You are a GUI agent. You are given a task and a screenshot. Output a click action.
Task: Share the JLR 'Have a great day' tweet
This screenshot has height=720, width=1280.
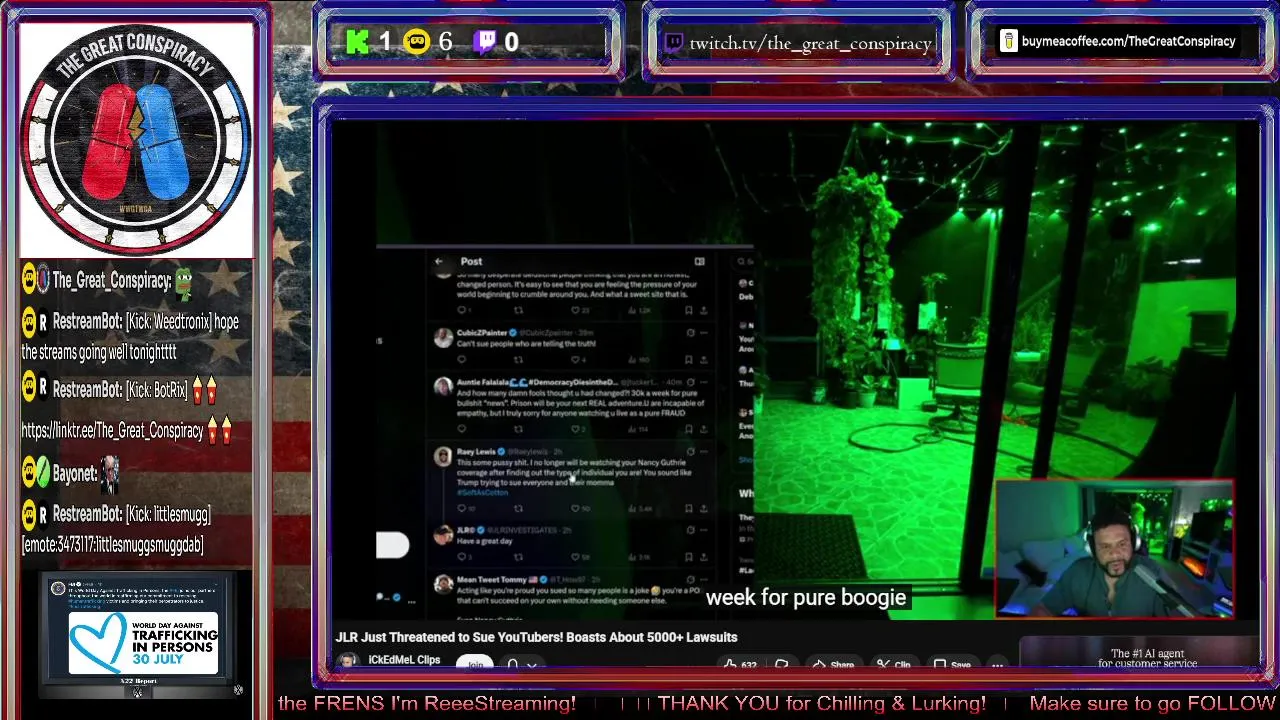point(704,557)
